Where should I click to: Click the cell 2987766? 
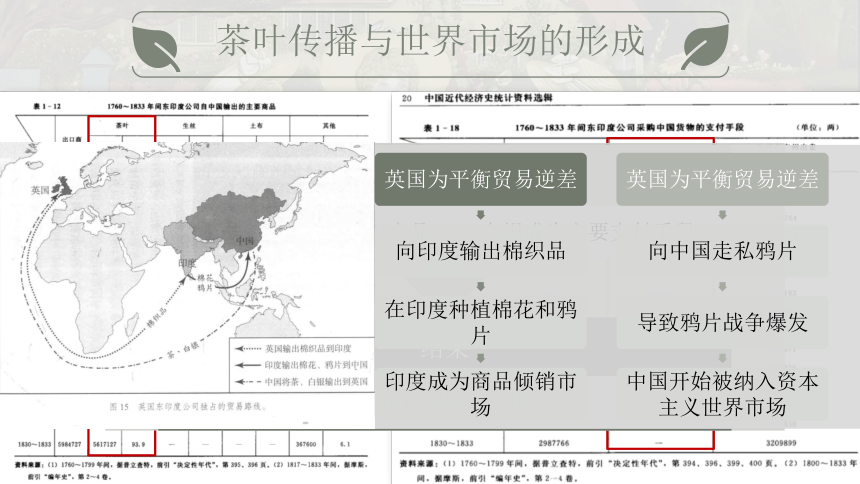(554, 443)
